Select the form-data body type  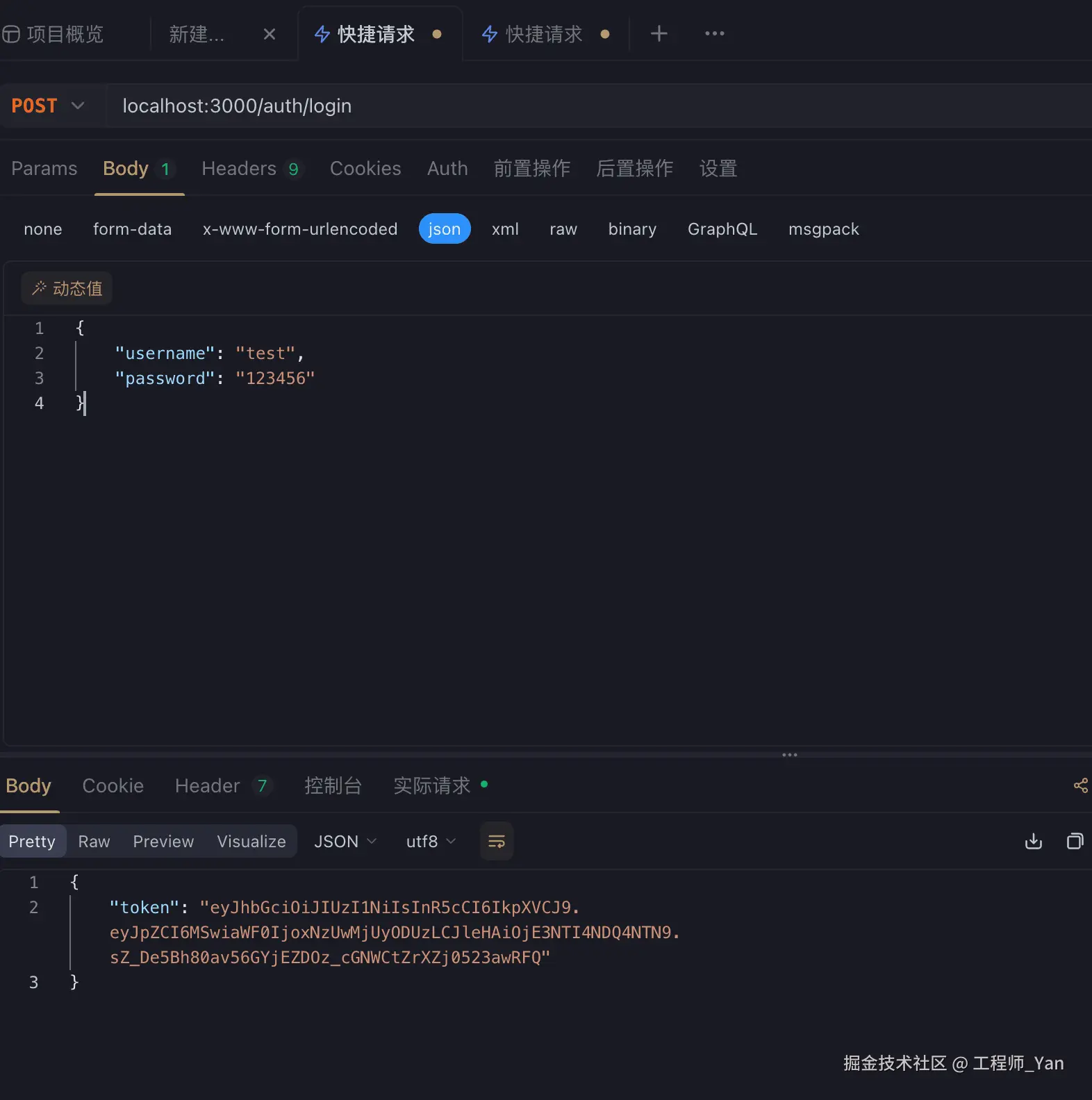(132, 229)
